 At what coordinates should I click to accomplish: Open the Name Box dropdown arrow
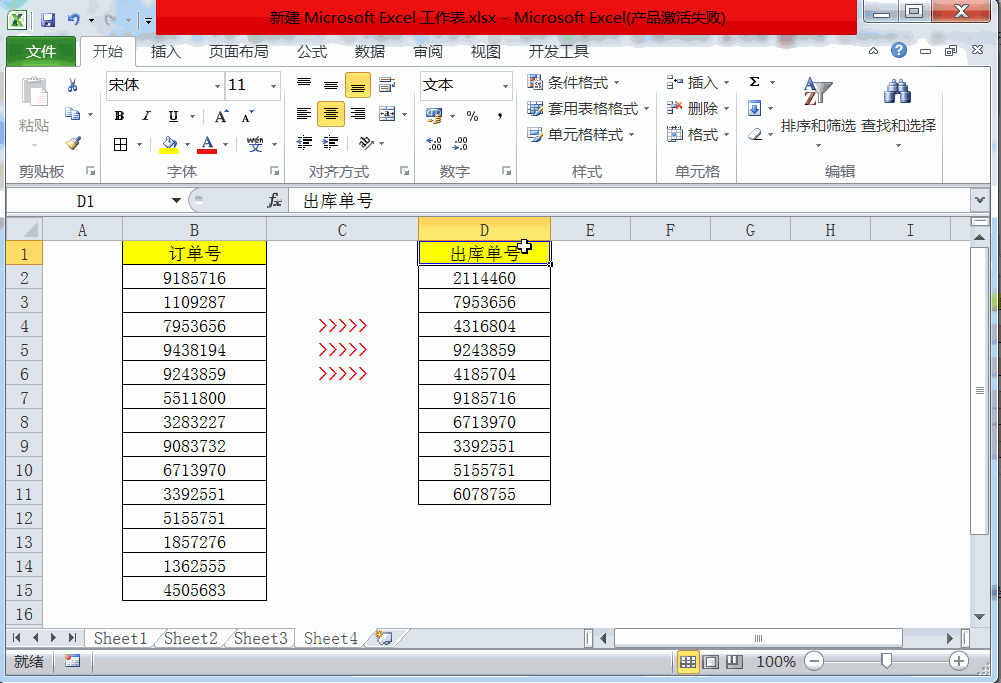tap(176, 201)
